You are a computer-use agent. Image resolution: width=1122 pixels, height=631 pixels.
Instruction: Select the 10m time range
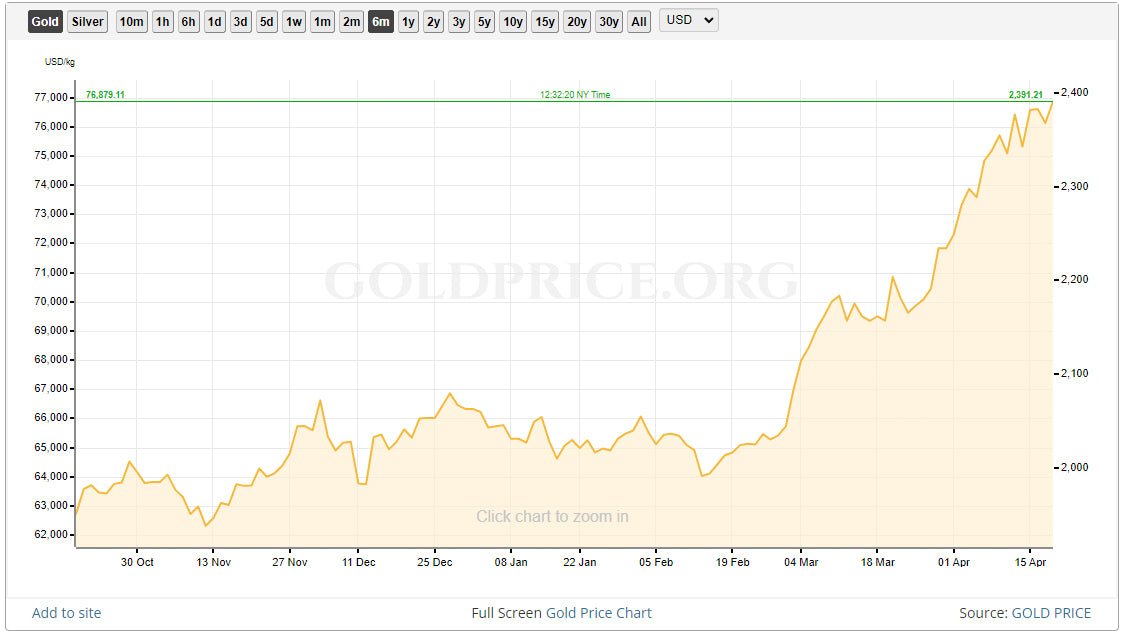click(131, 21)
